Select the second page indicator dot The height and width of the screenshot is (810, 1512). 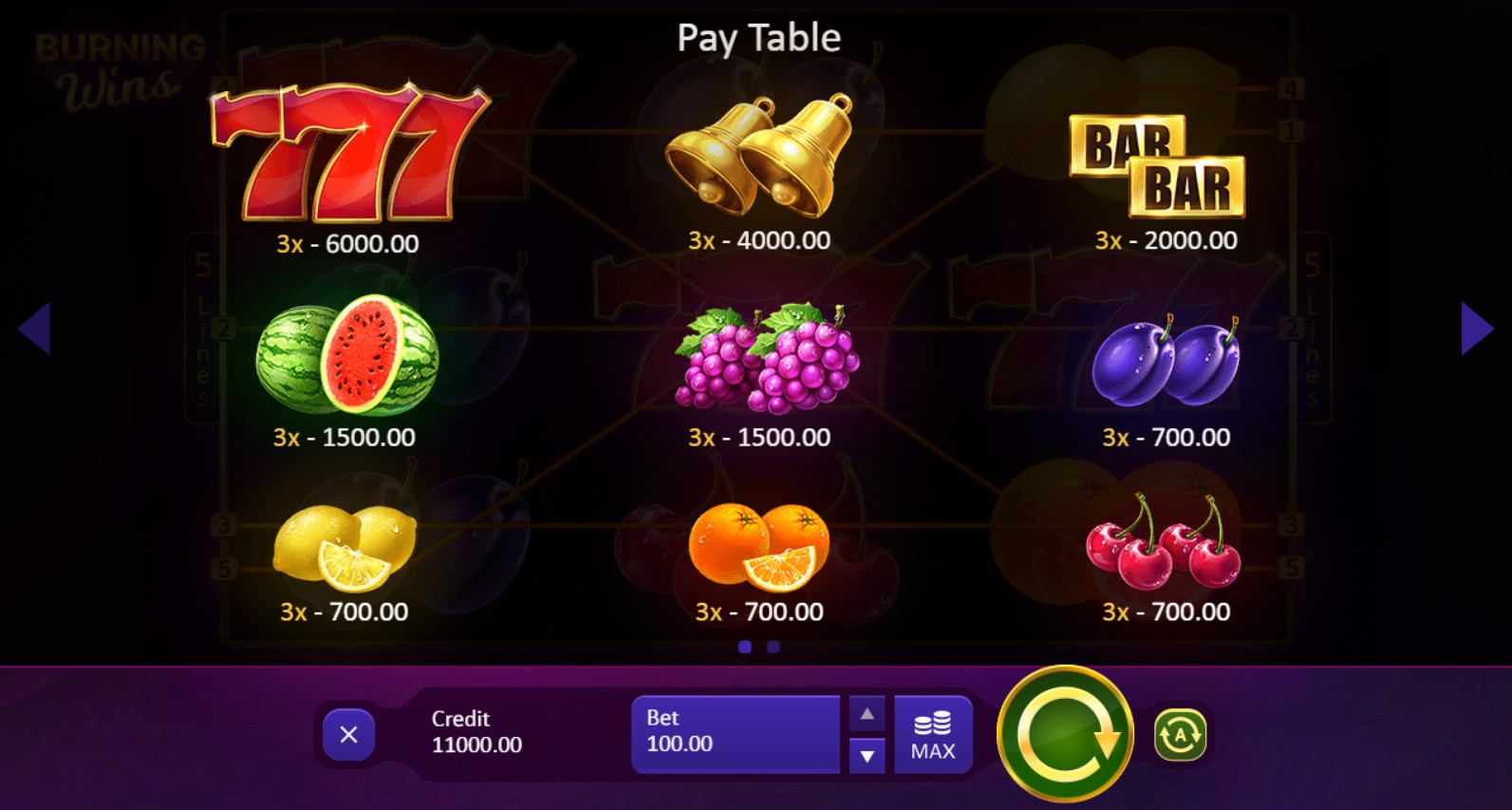tap(774, 647)
